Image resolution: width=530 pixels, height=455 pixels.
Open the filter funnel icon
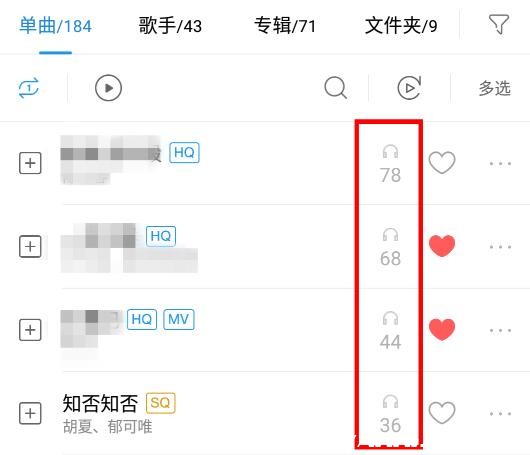(x=499, y=24)
